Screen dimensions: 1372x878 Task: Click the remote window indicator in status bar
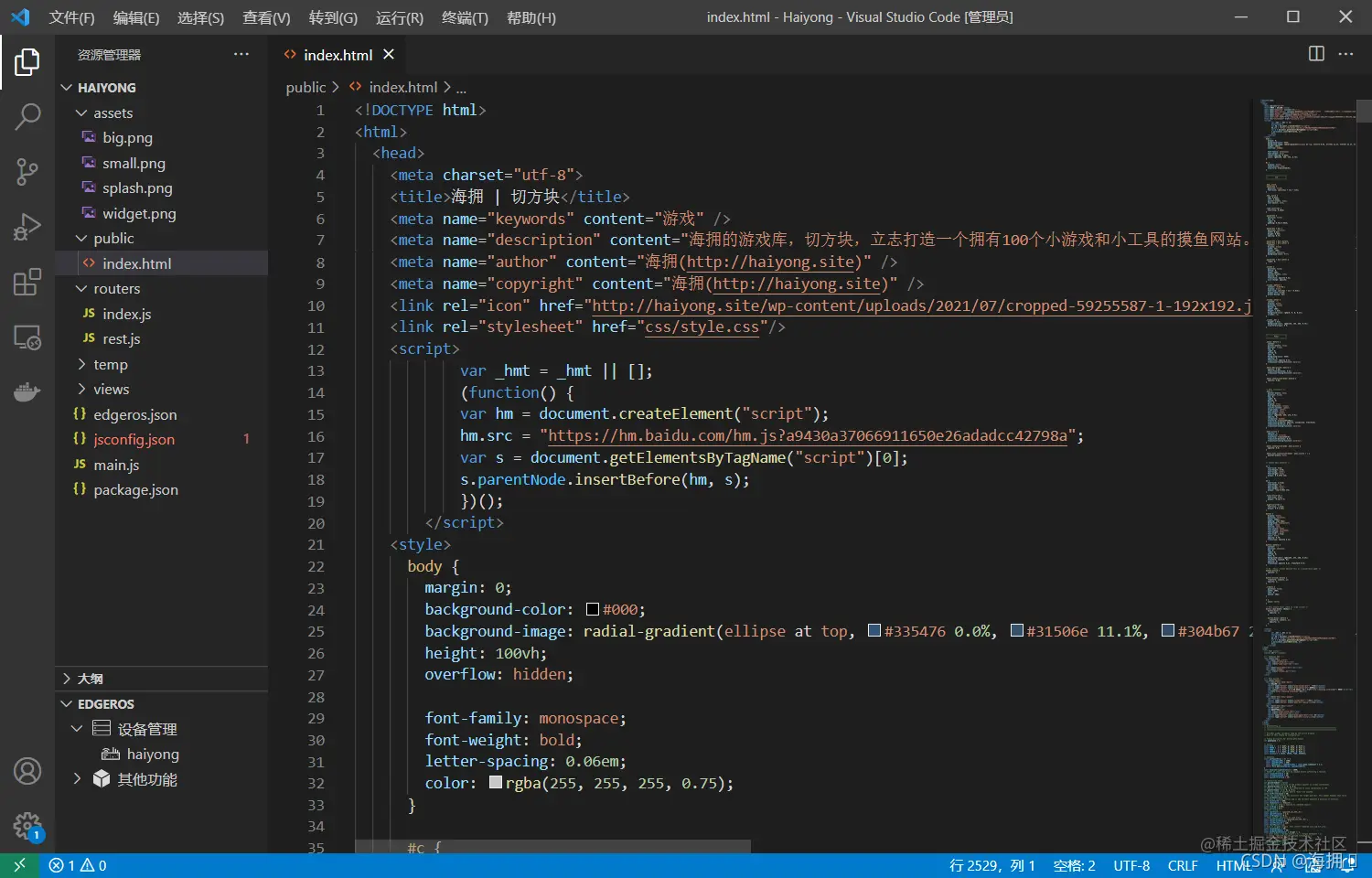[19, 865]
